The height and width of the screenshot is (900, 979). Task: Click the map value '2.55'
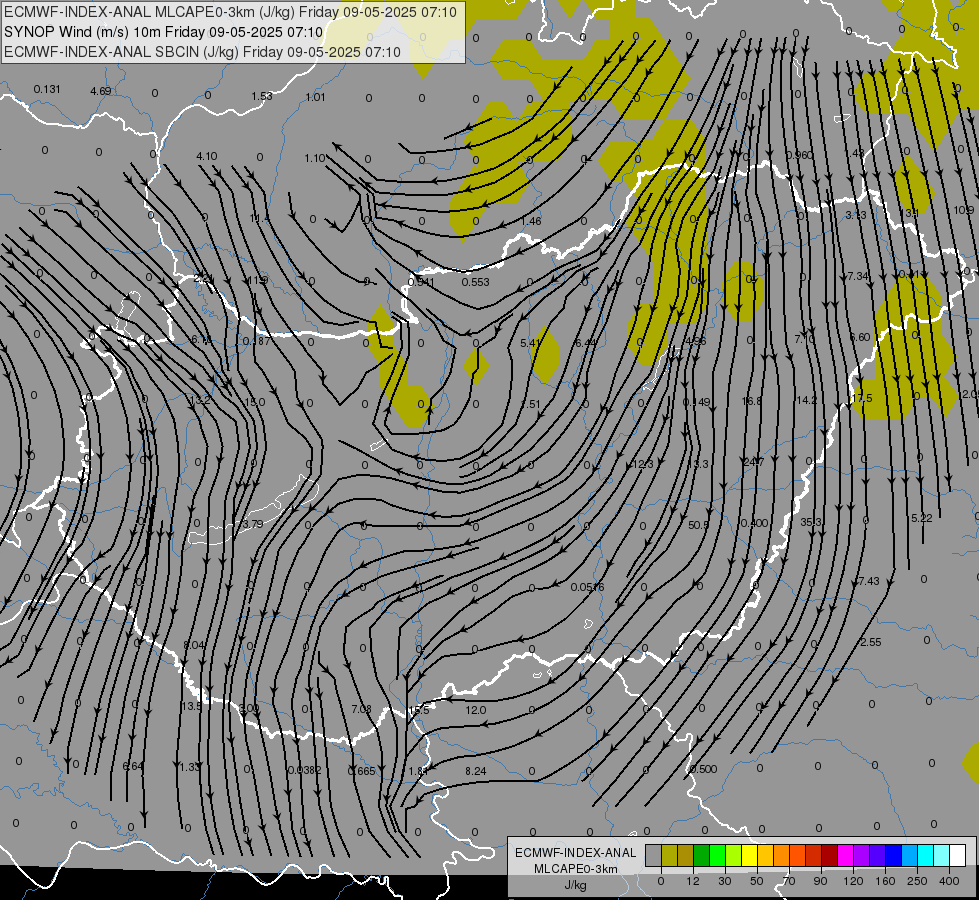click(x=870, y=643)
